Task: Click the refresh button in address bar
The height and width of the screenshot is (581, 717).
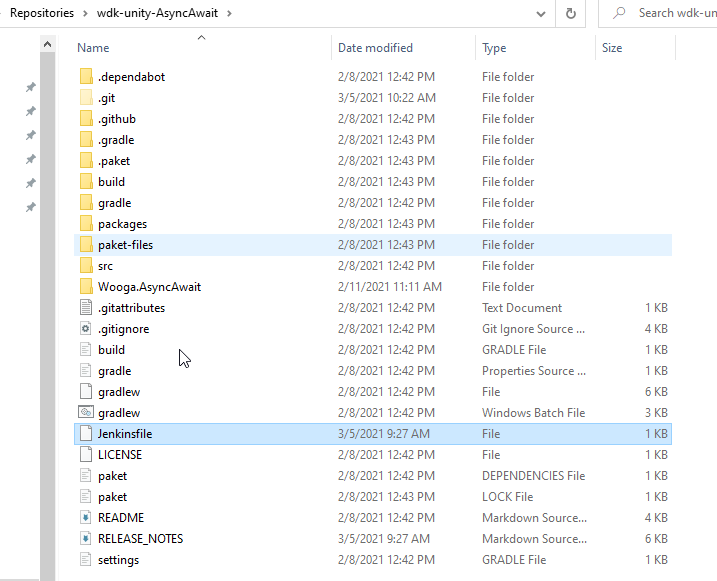Action: tap(571, 13)
